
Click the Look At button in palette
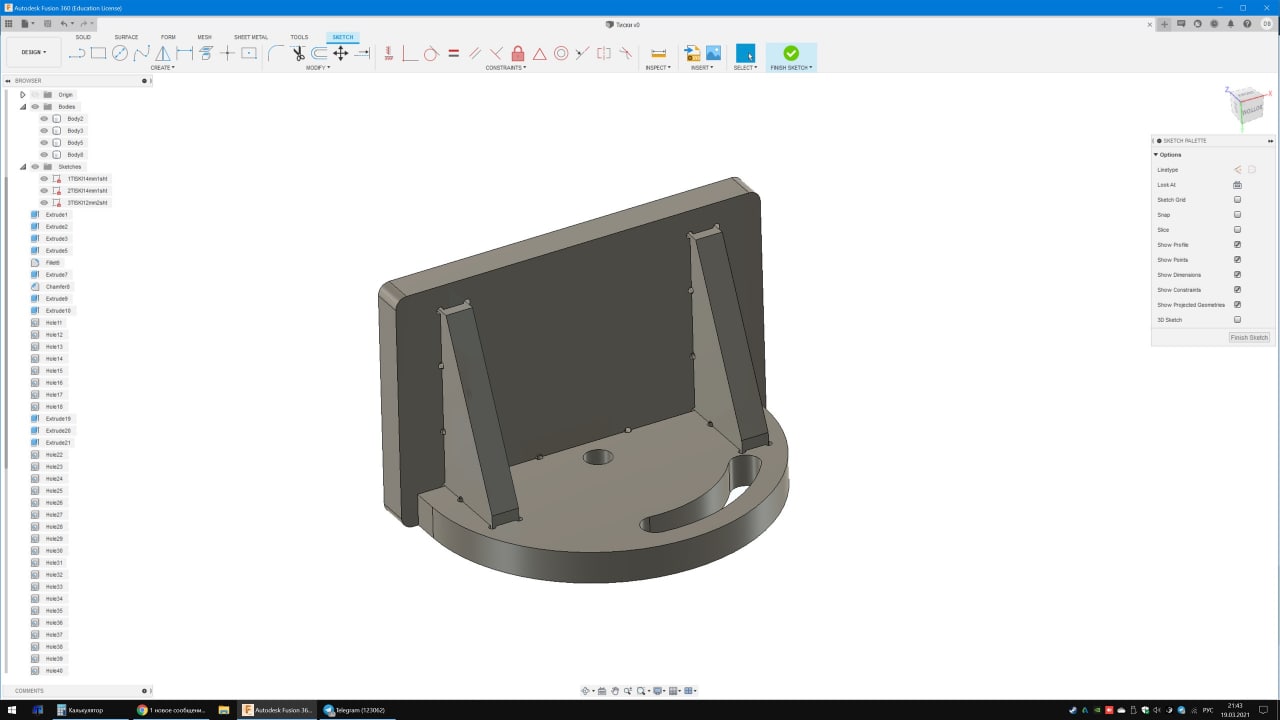pos(1237,185)
